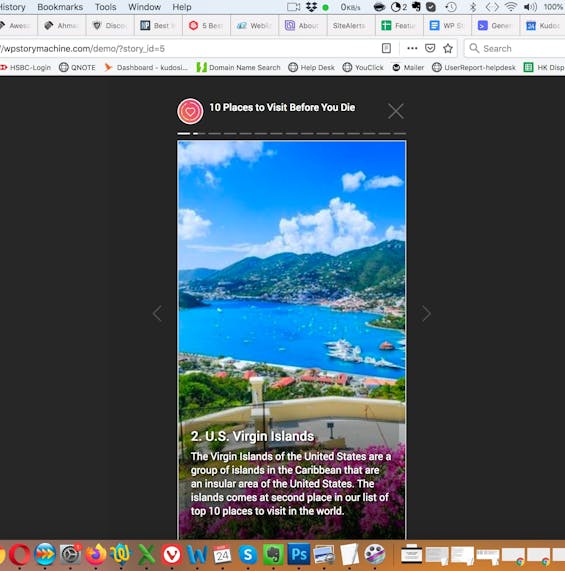565x571 pixels.
Task: Click the Search input field
Action: [x=515, y=48]
